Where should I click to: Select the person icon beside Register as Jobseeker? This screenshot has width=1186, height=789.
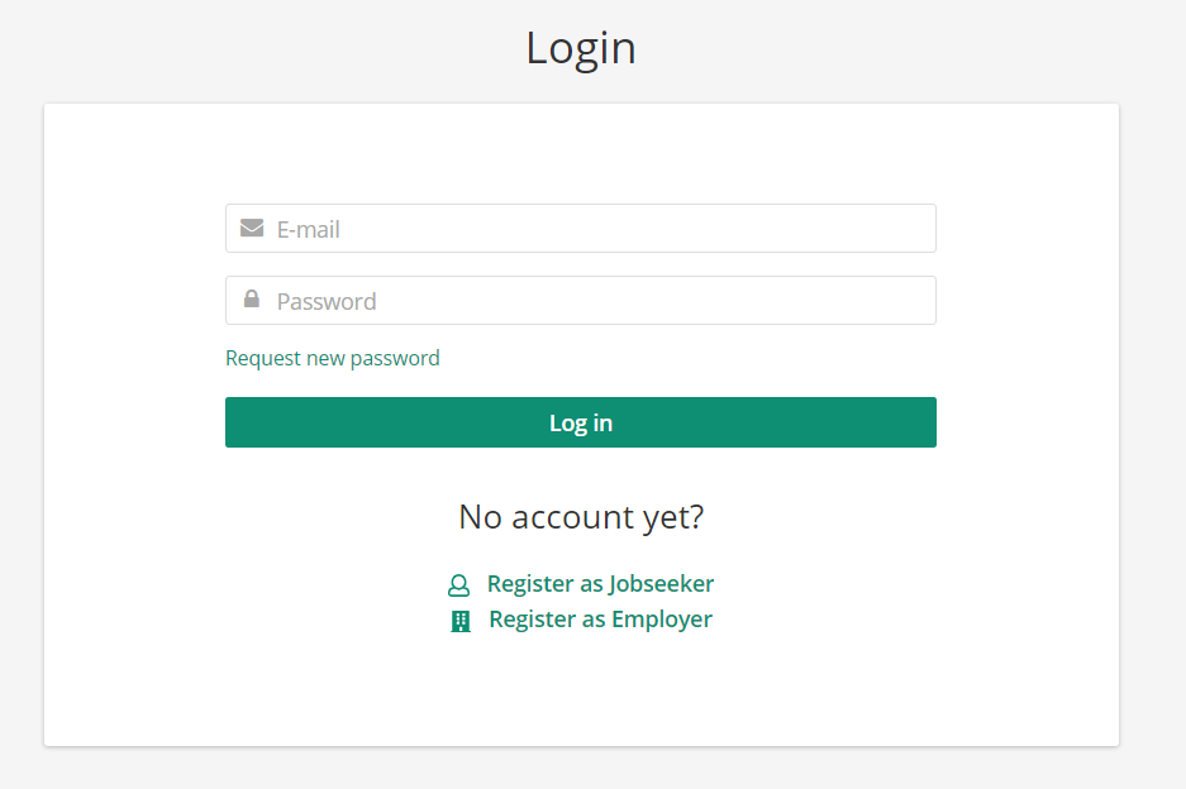(459, 583)
